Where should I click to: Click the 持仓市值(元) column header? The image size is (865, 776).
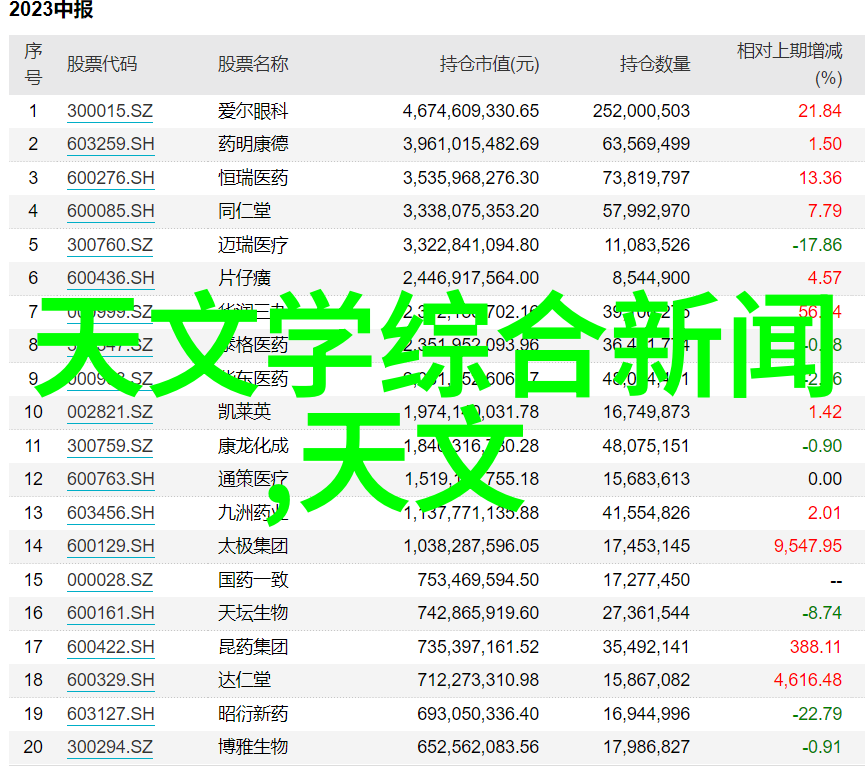[489, 65]
